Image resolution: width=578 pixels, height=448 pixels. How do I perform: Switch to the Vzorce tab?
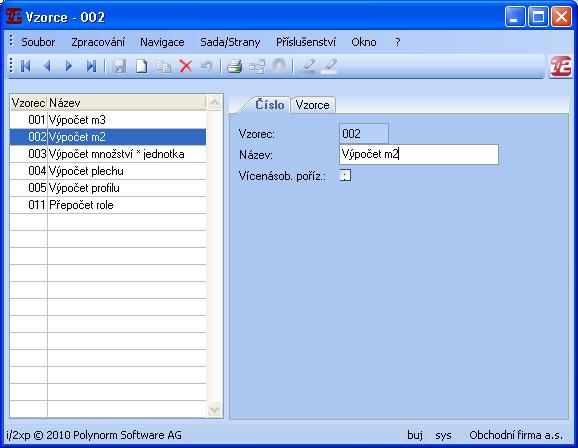coord(313,105)
